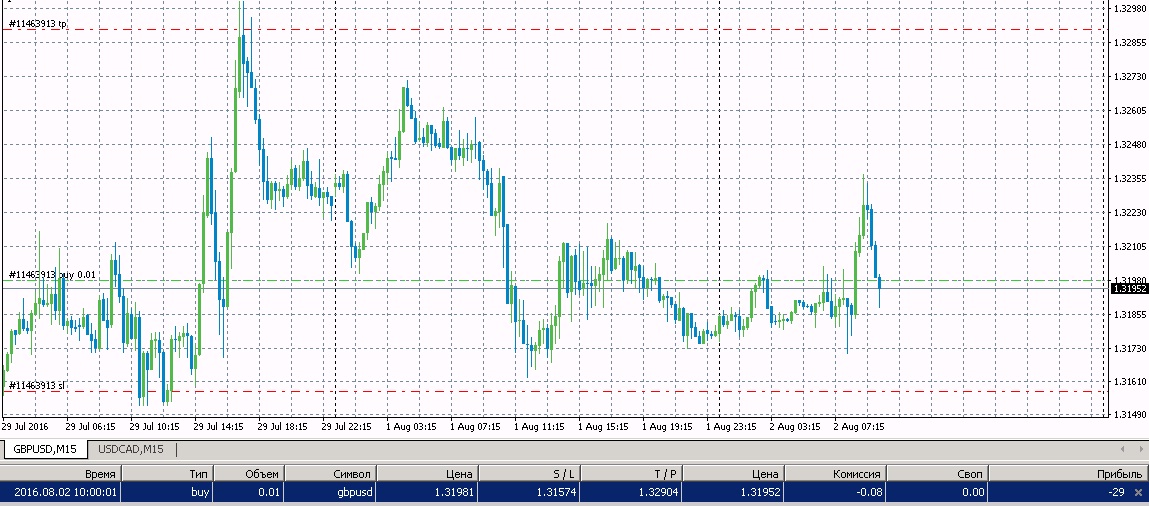Select the #11463913 tp line label
The image size is (1149, 506).
click(37, 23)
